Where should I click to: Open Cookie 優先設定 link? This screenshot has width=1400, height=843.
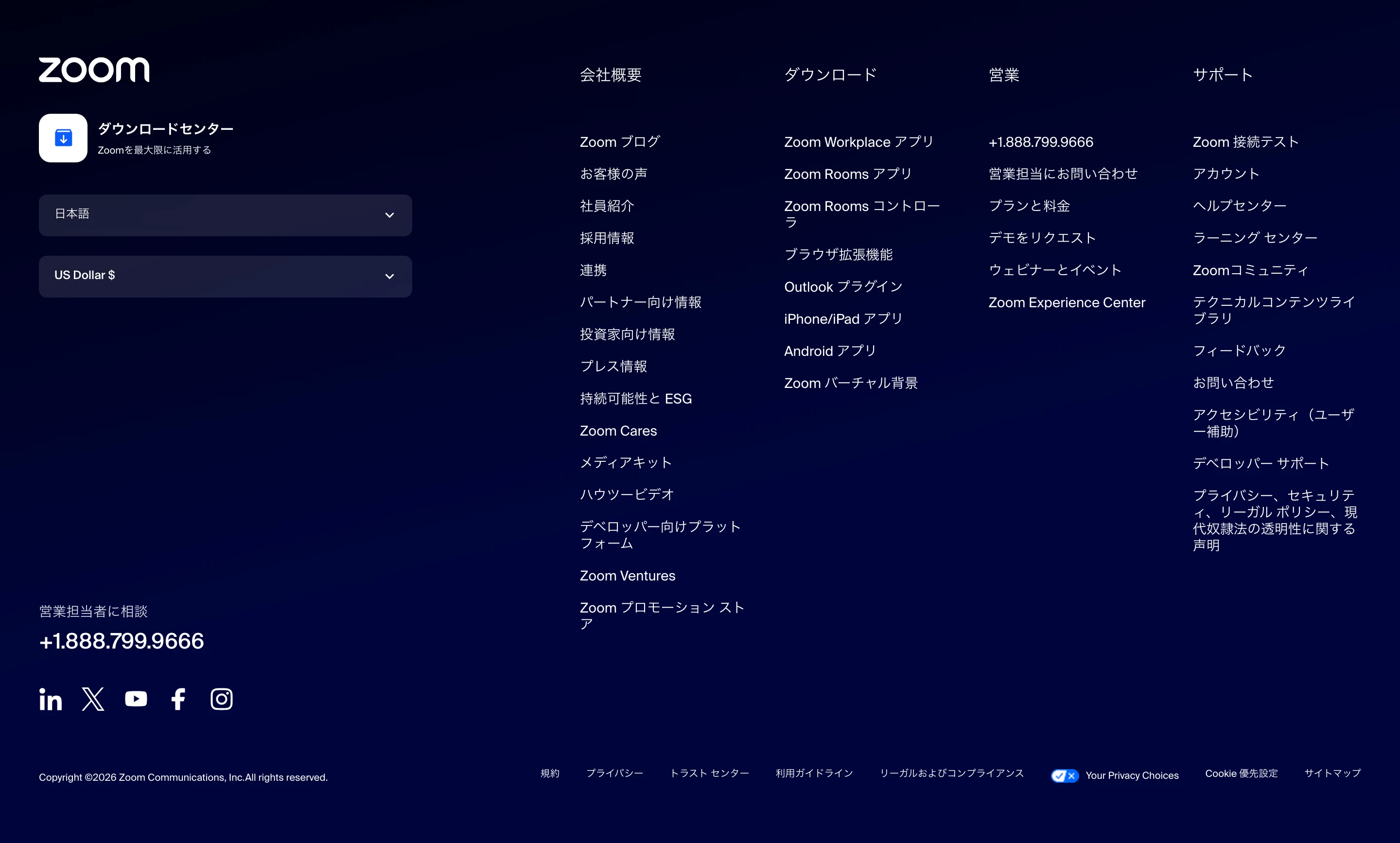point(1242,773)
